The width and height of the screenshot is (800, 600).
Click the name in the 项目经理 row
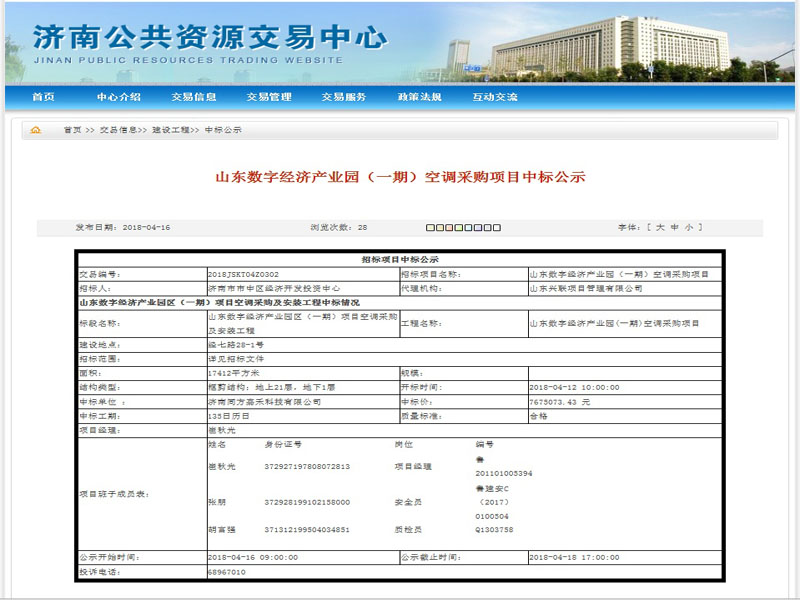pyautogui.click(x=222, y=431)
